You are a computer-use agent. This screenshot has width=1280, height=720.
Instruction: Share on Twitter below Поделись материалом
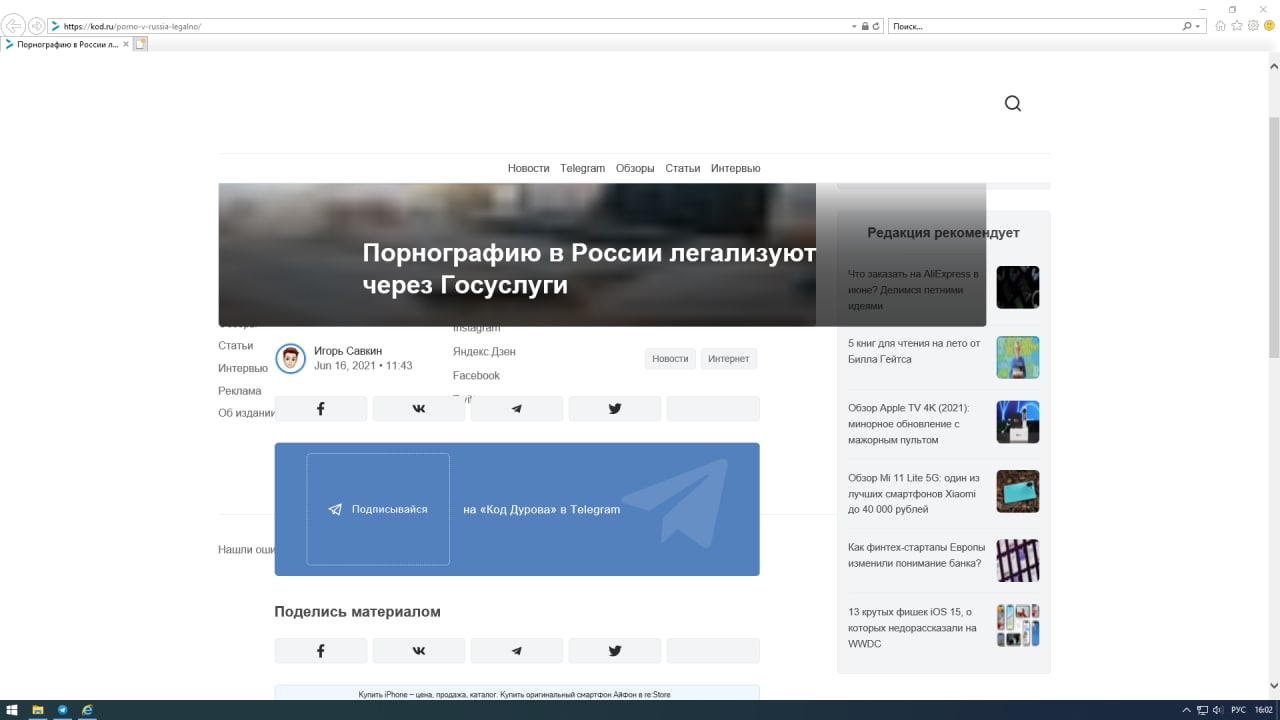pyautogui.click(x=615, y=651)
